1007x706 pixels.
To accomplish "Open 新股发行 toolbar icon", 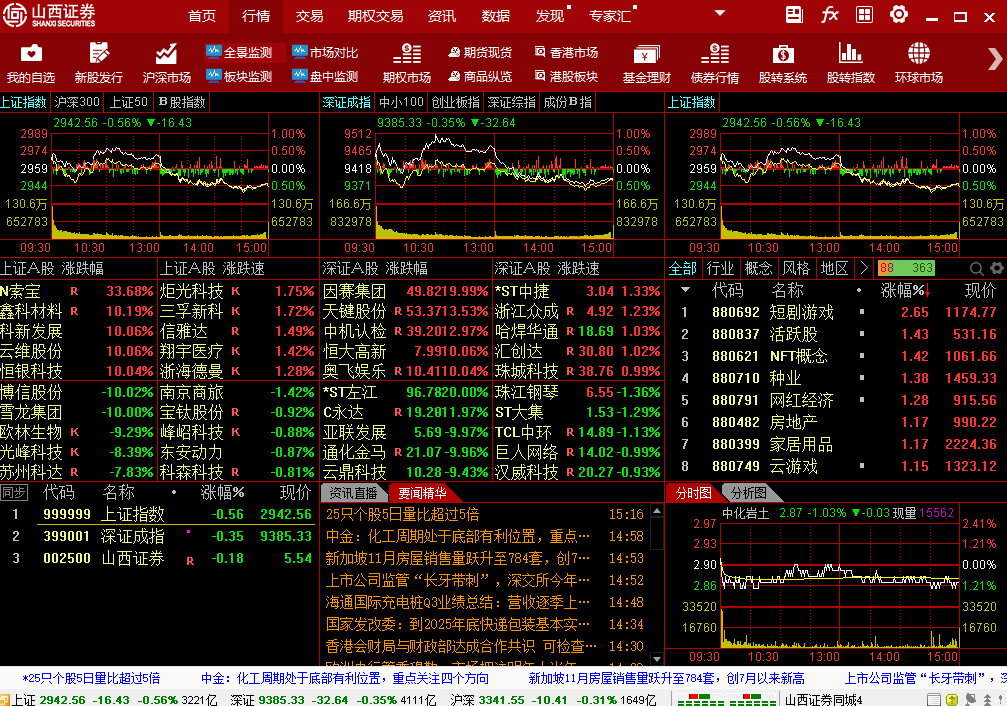I will [98, 64].
